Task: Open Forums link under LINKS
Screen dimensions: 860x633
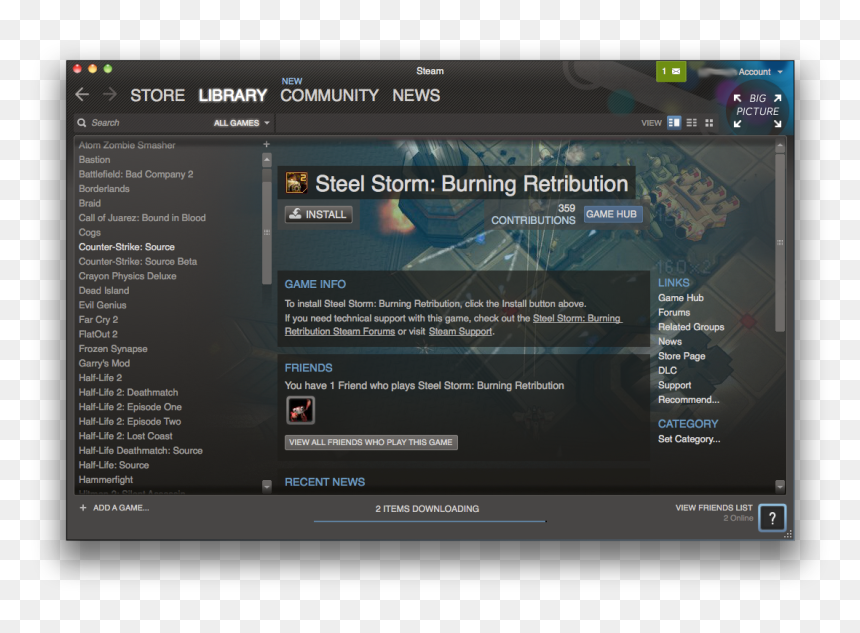Action: pyautogui.click(x=674, y=313)
